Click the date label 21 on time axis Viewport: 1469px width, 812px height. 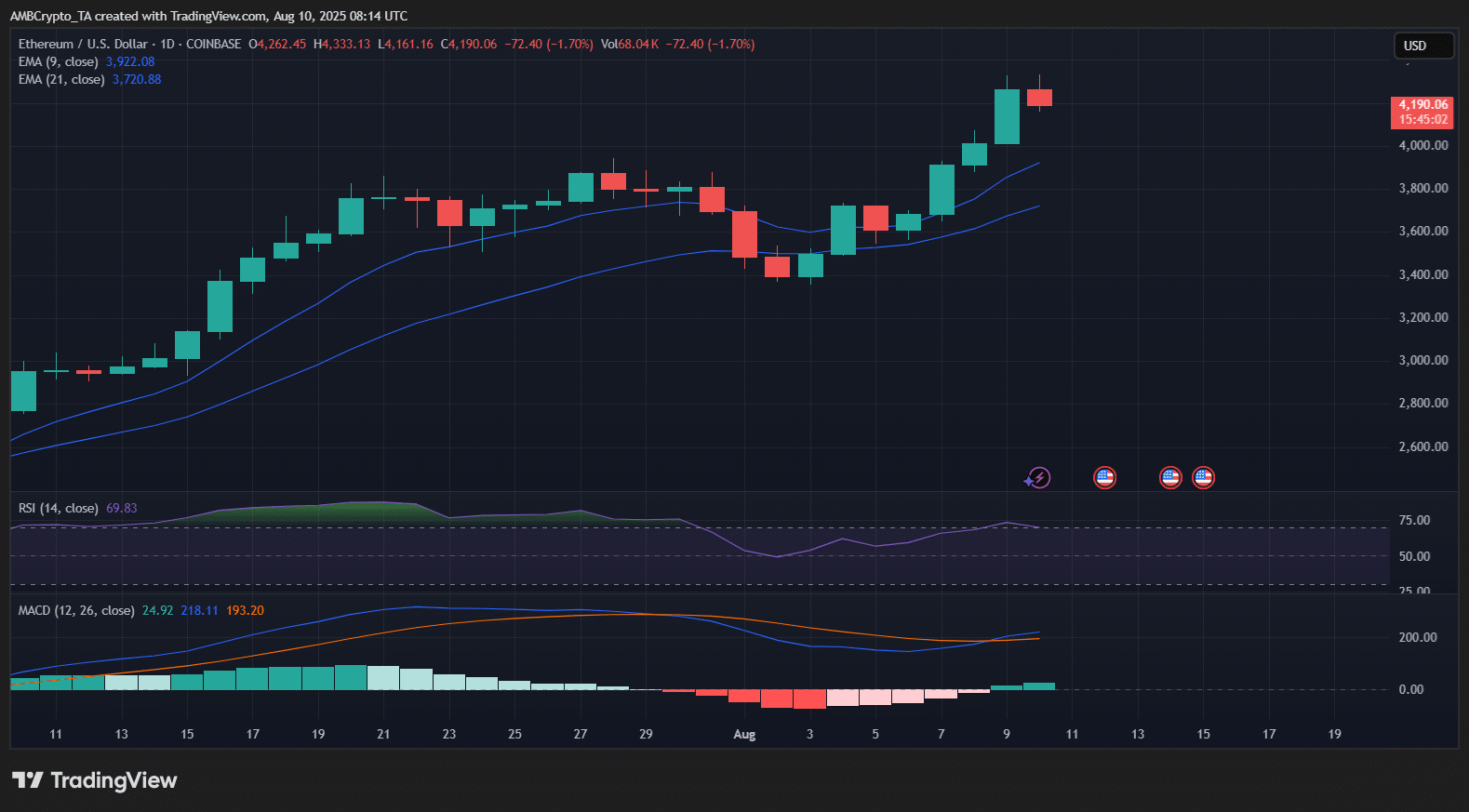[383, 735]
